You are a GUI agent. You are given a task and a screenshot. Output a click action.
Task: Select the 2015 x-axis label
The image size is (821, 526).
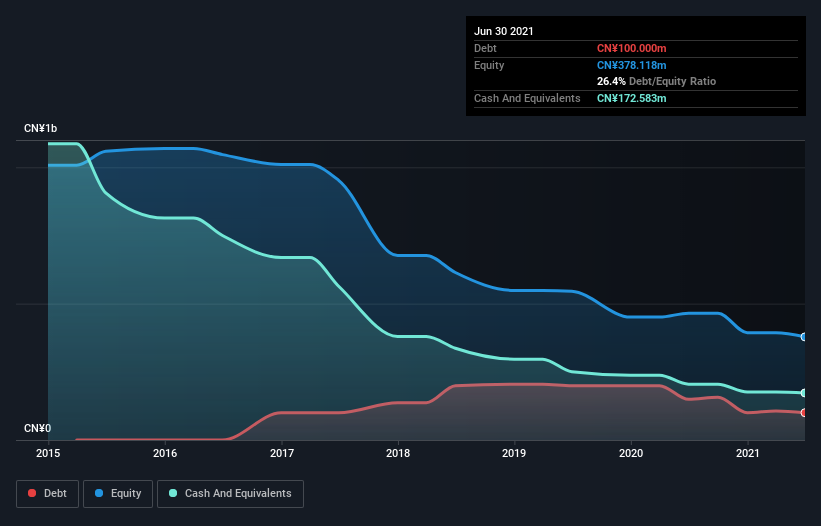(x=48, y=453)
